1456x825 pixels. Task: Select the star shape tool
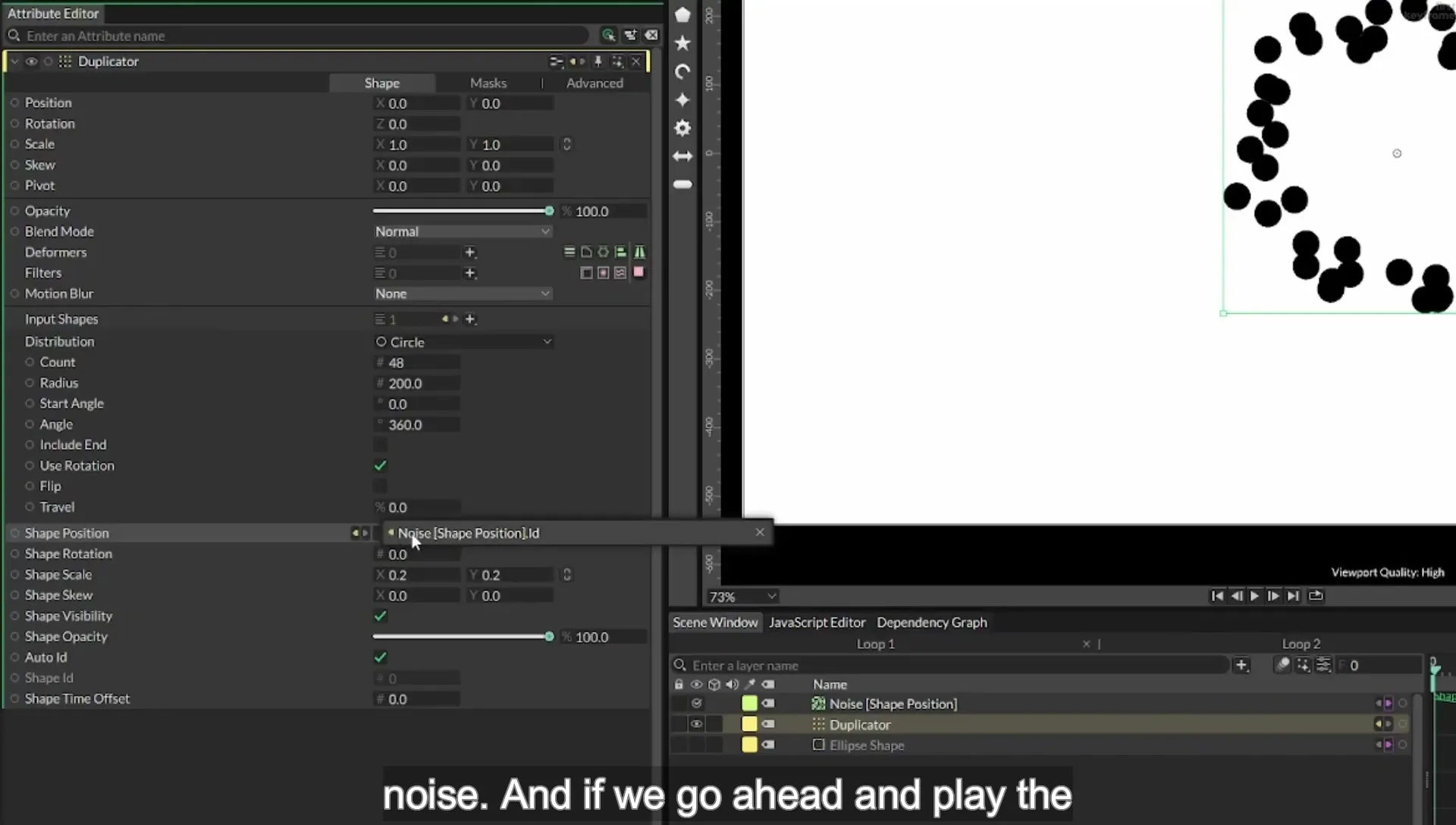click(682, 43)
